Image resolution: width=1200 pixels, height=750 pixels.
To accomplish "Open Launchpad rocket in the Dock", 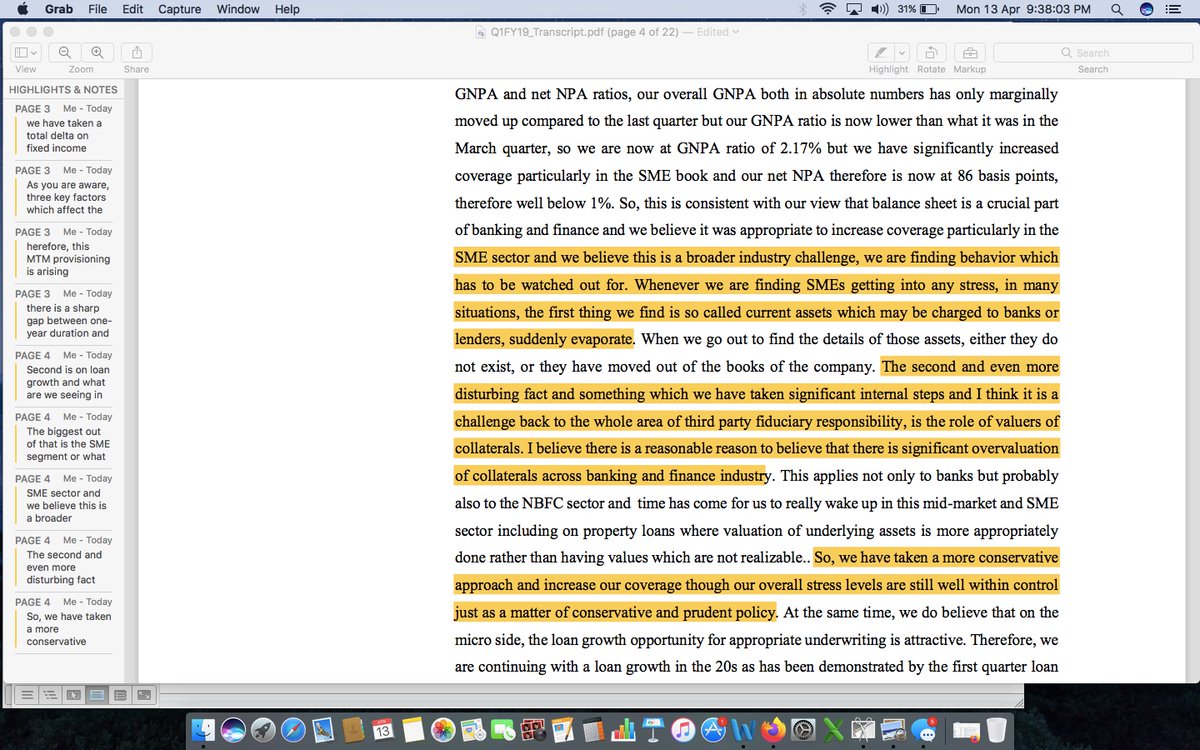I will point(263,729).
